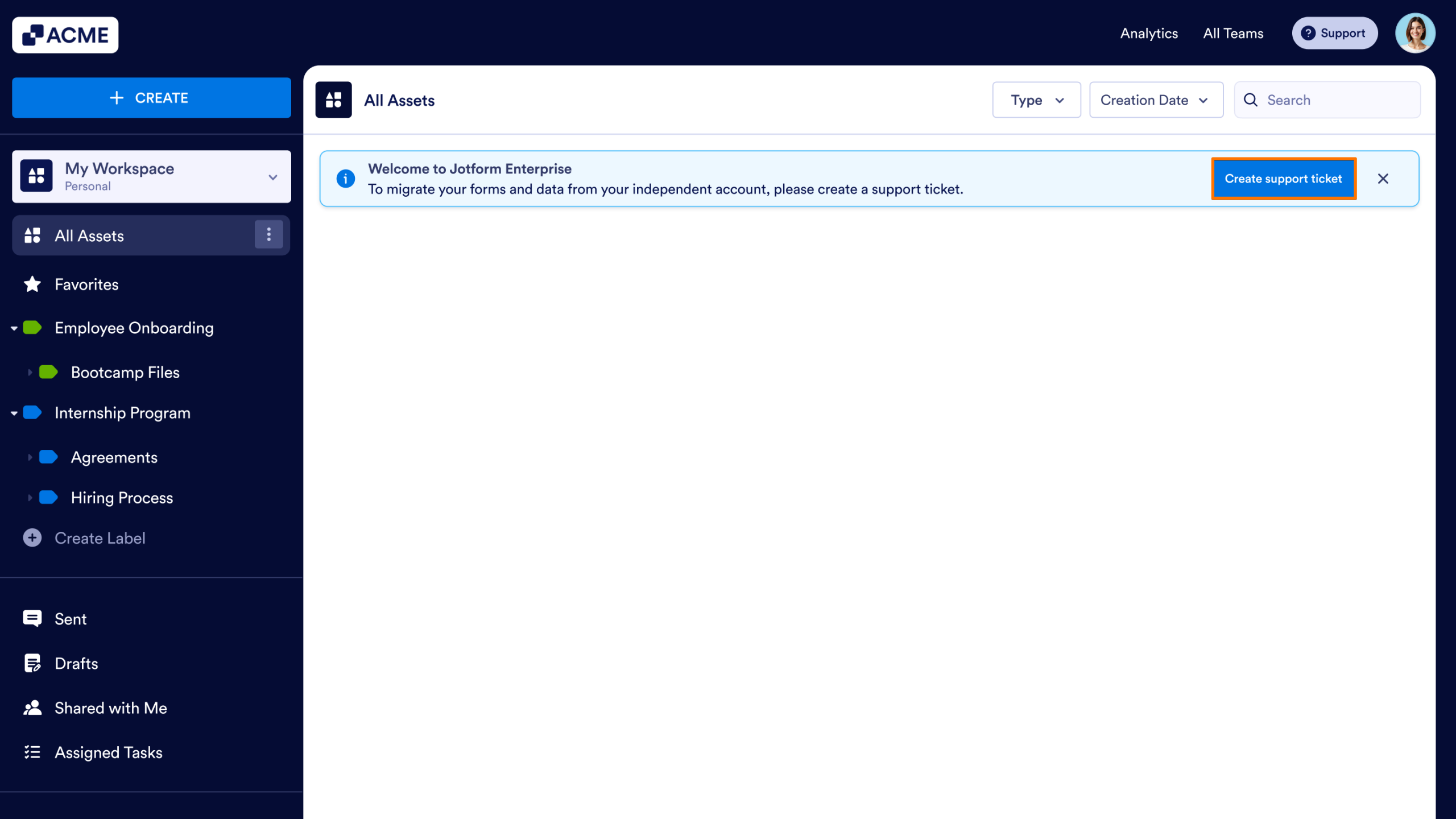Click Create support ticket button
The height and width of the screenshot is (819, 1456).
coord(1284,179)
